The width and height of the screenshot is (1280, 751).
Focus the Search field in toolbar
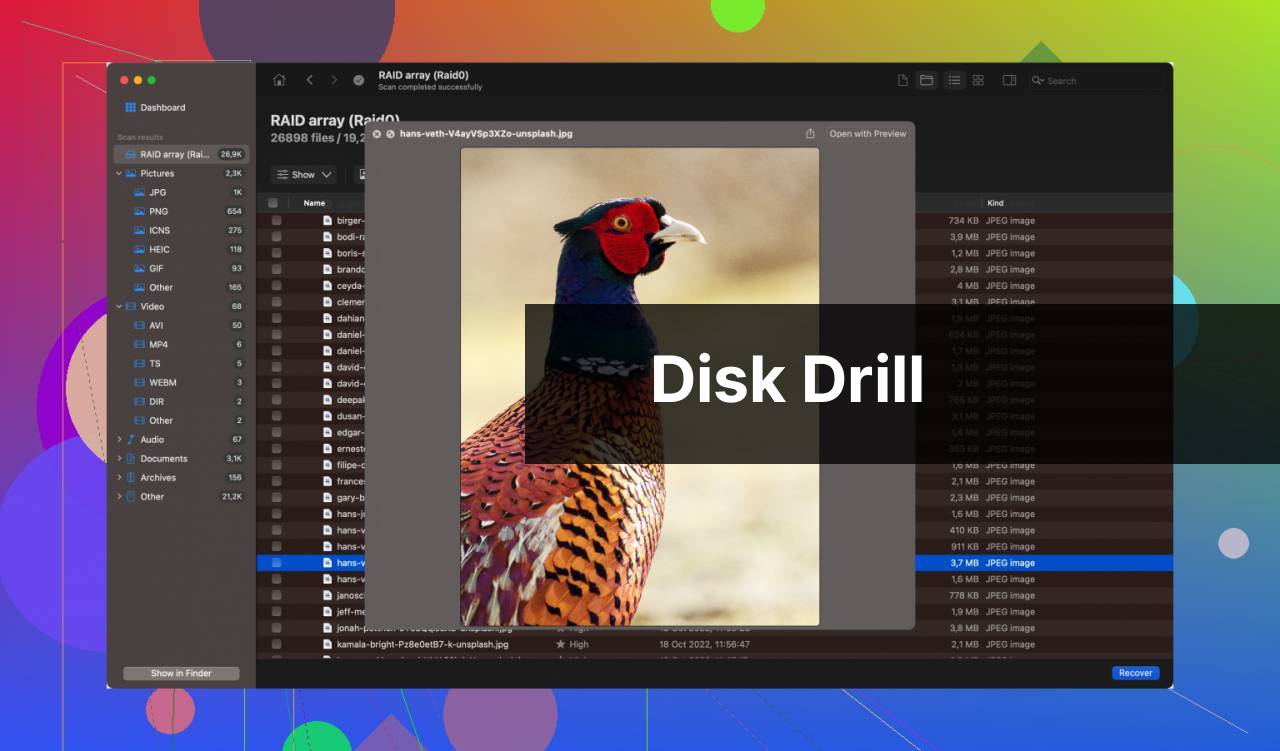1099,80
